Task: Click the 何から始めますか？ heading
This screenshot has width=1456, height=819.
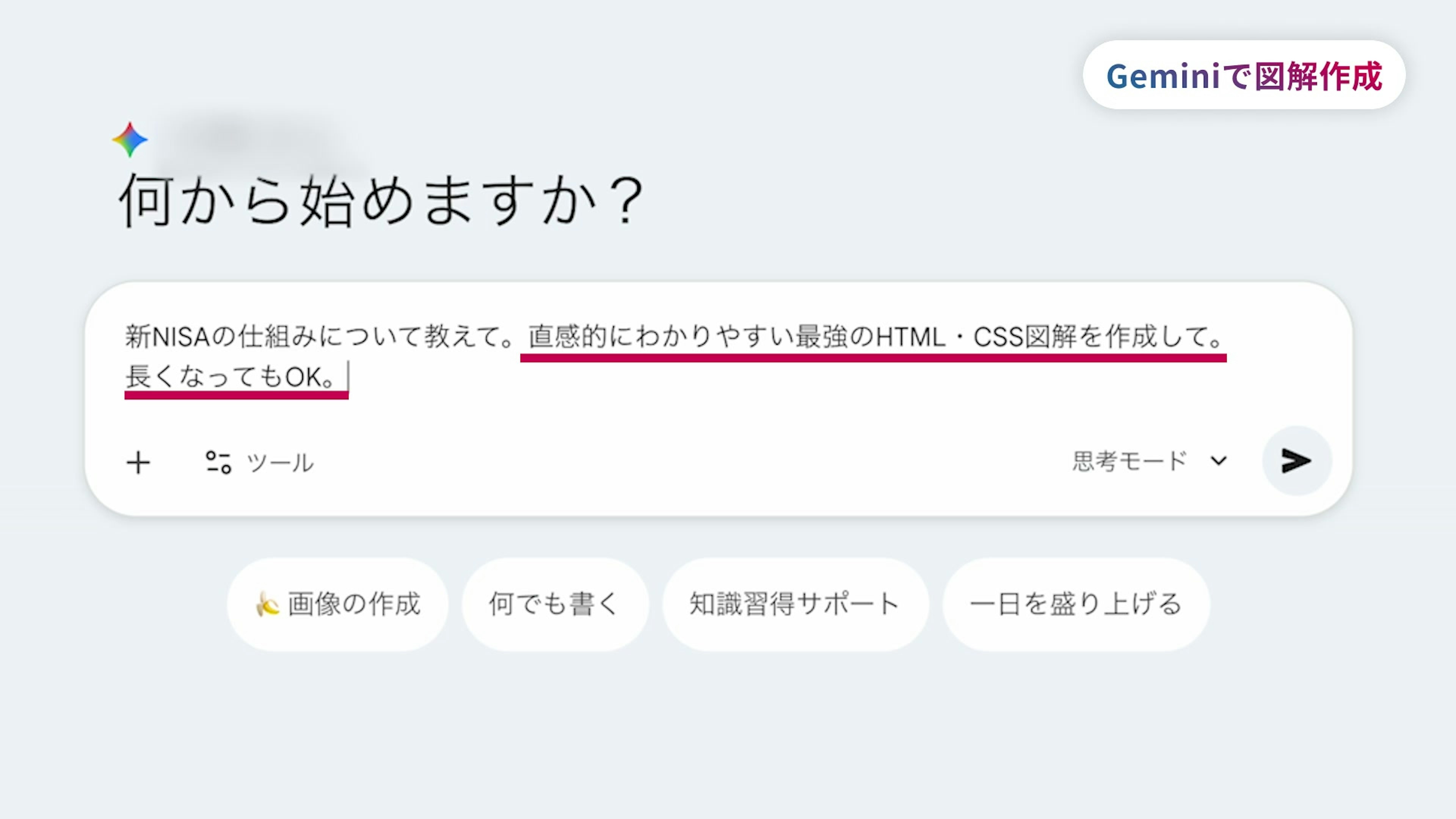Action: [380, 201]
